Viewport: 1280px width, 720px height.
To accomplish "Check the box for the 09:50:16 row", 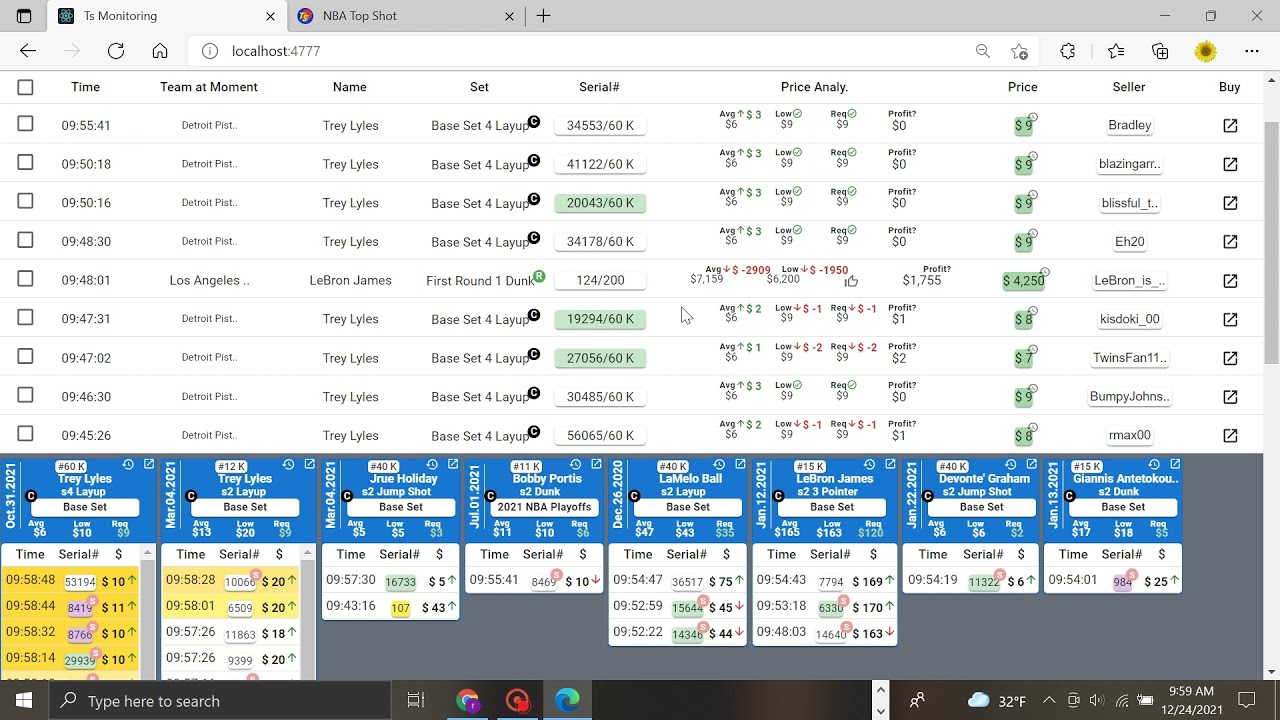I will (x=25, y=202).
